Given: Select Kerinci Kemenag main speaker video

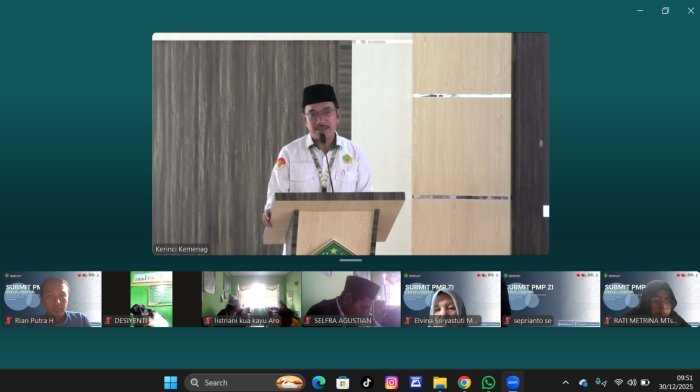Looking at the screenshot, I should (350, 144).
